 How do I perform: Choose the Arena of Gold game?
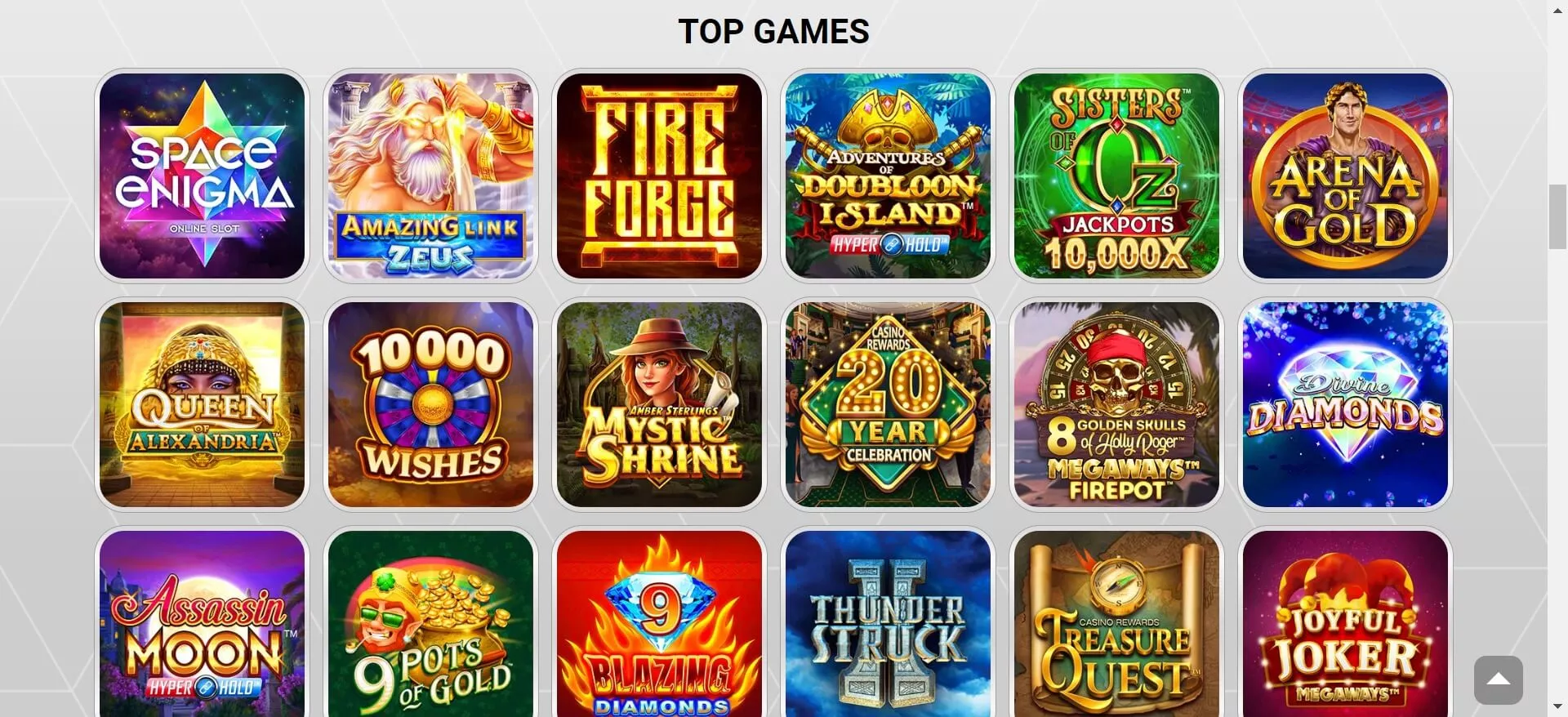click(x=1345, y=176)
